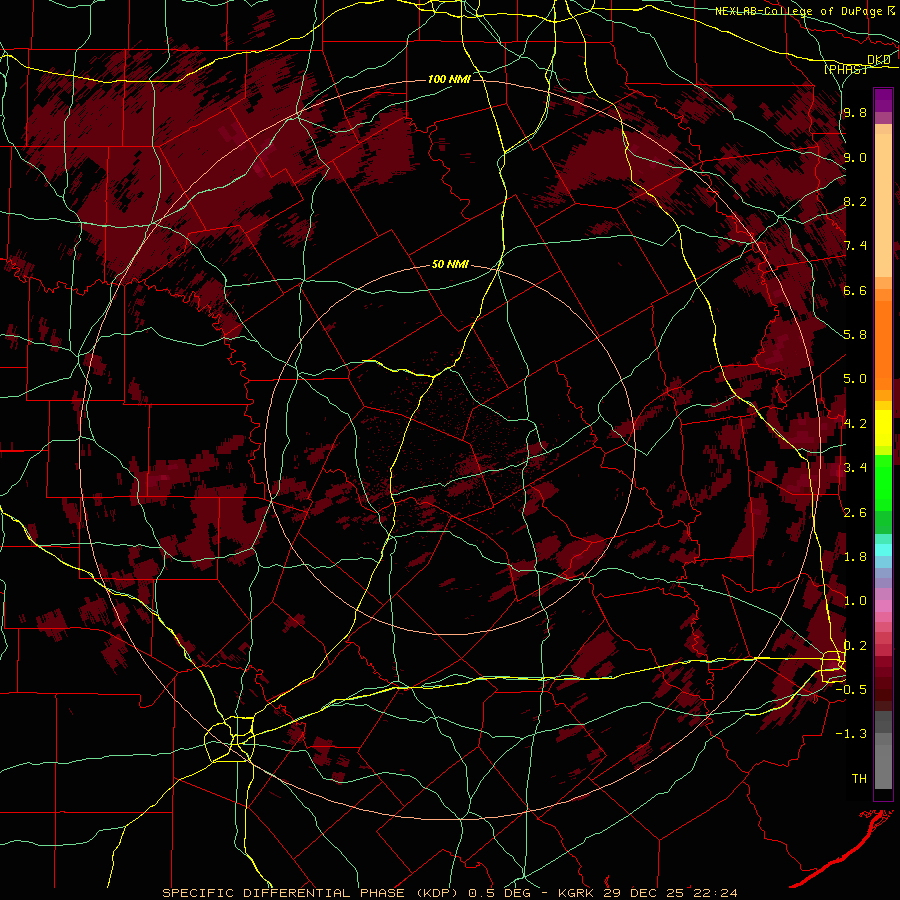This screenshot has width=900, height=900.
Task: Click the pink swatch beside the 1.0 label
Action: [x=883, y=604]
